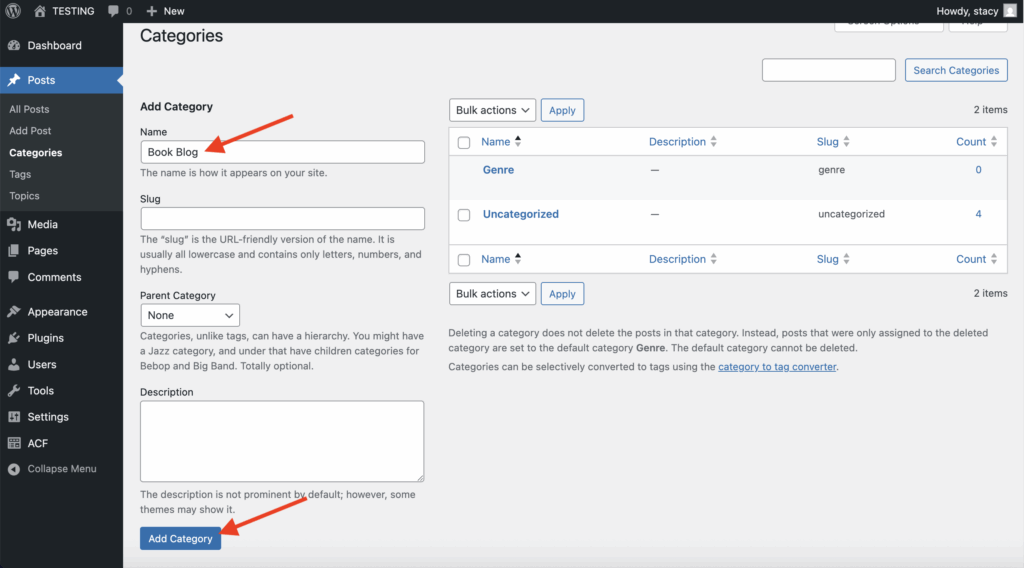
Task: Toggle the select-all checkbox in table footer
Action: [464, 260]
